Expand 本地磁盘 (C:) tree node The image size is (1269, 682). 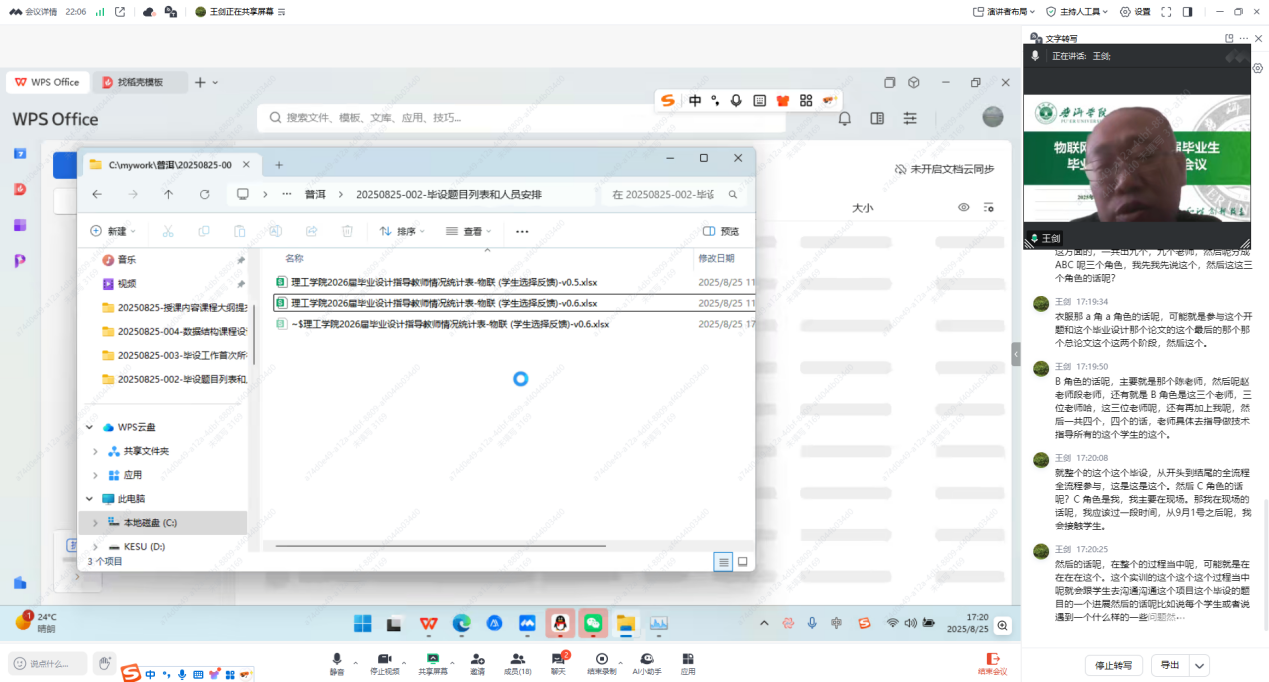pos(95,523)
